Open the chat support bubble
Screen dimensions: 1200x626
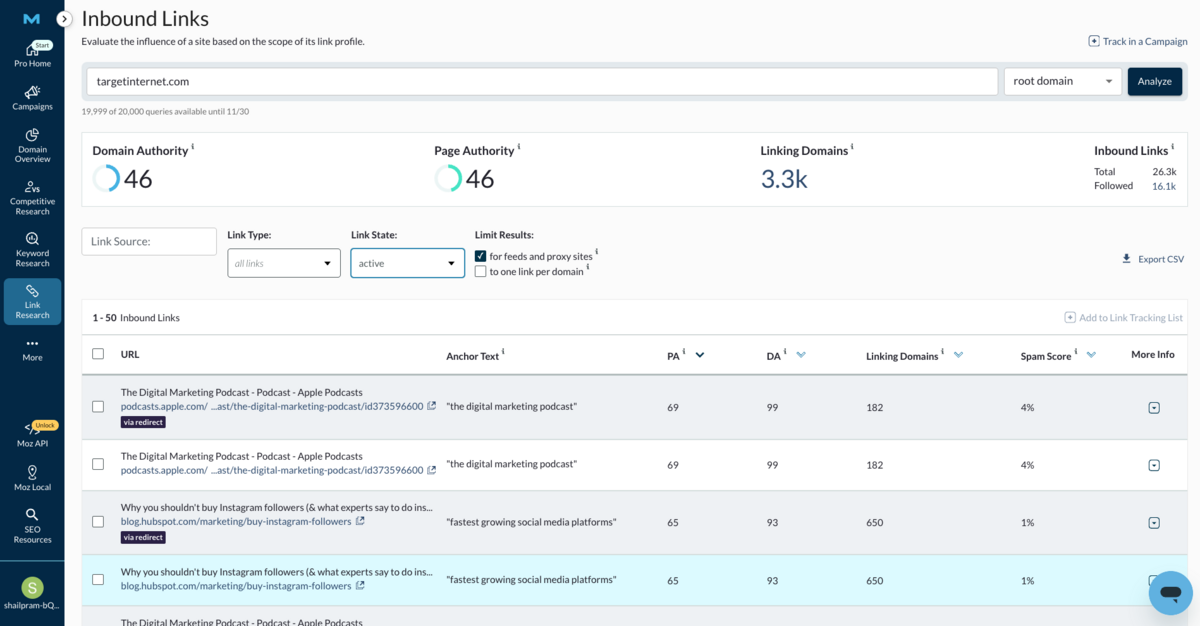coord(1171,593)
